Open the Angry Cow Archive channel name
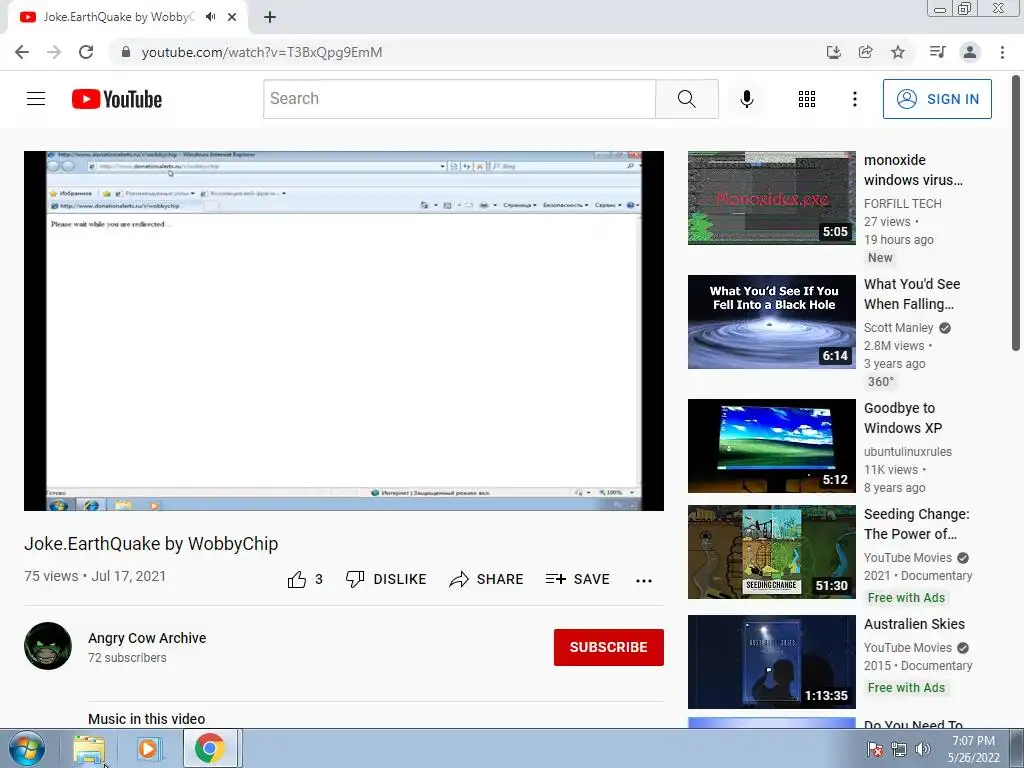The height and width of the screenshot is (768, 1024). click(x=147, y=638)
